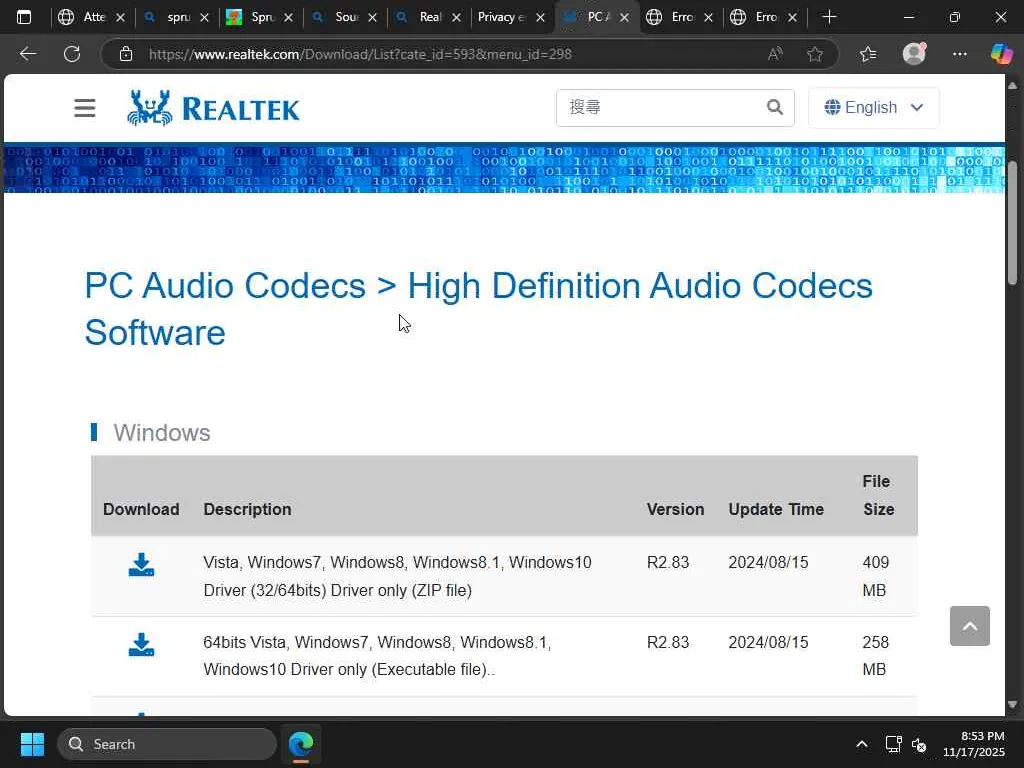Open the English language dropdown
This screenshot has width=1024, height=768.
(874, 107)
